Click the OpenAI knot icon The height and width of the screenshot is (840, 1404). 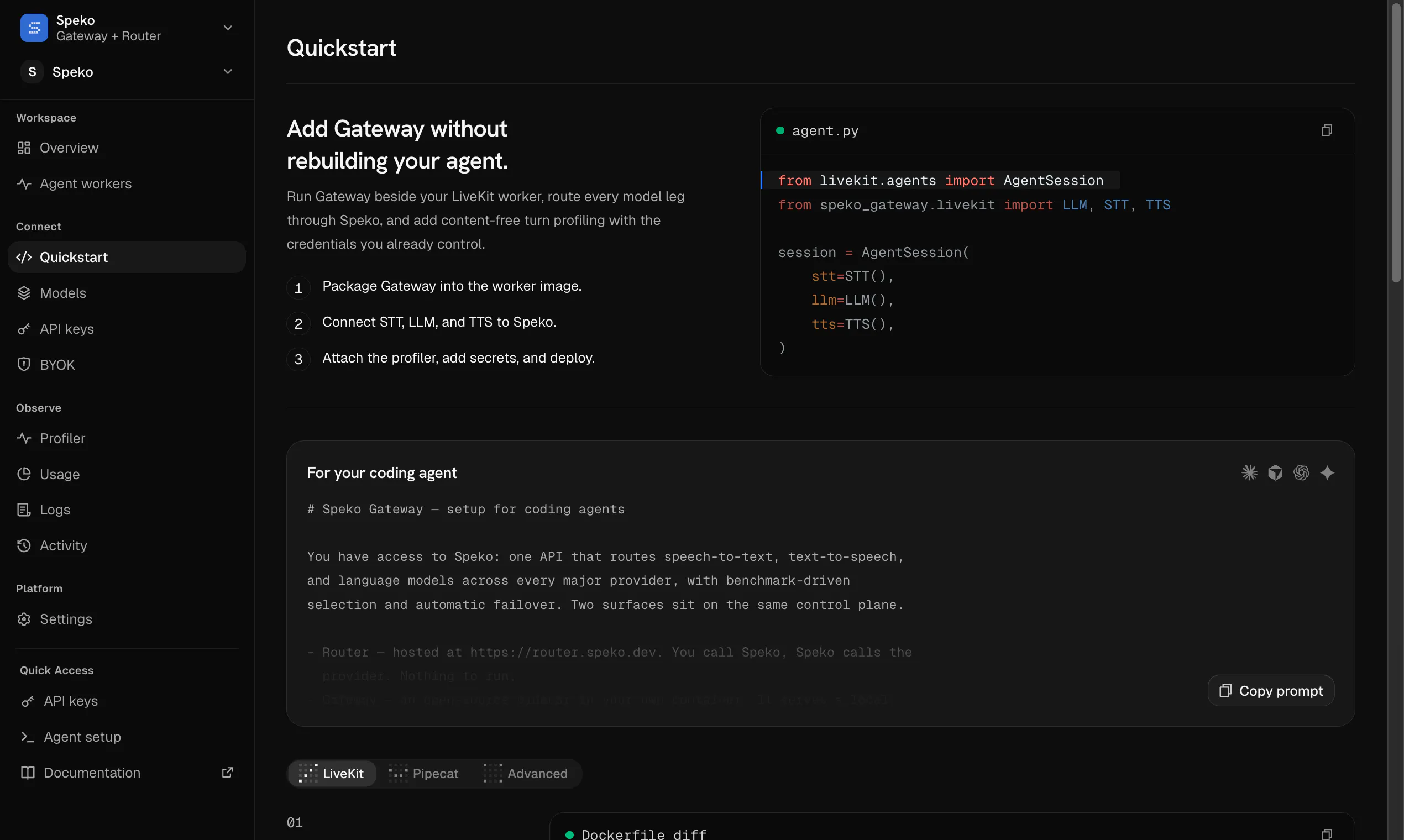point(1302,473)
